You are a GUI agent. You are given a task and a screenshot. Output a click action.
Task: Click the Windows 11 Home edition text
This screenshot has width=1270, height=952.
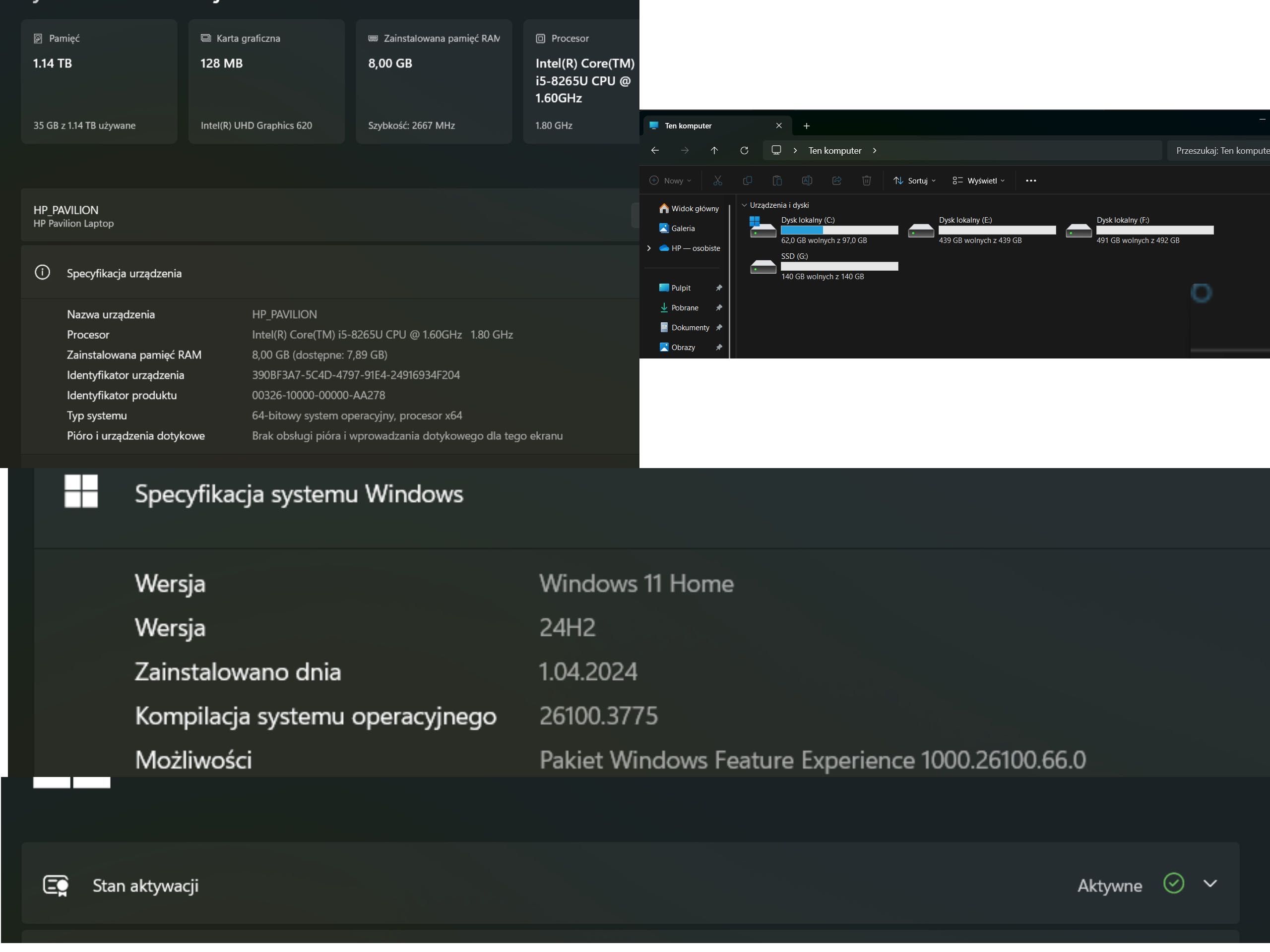tap(636, 584)
